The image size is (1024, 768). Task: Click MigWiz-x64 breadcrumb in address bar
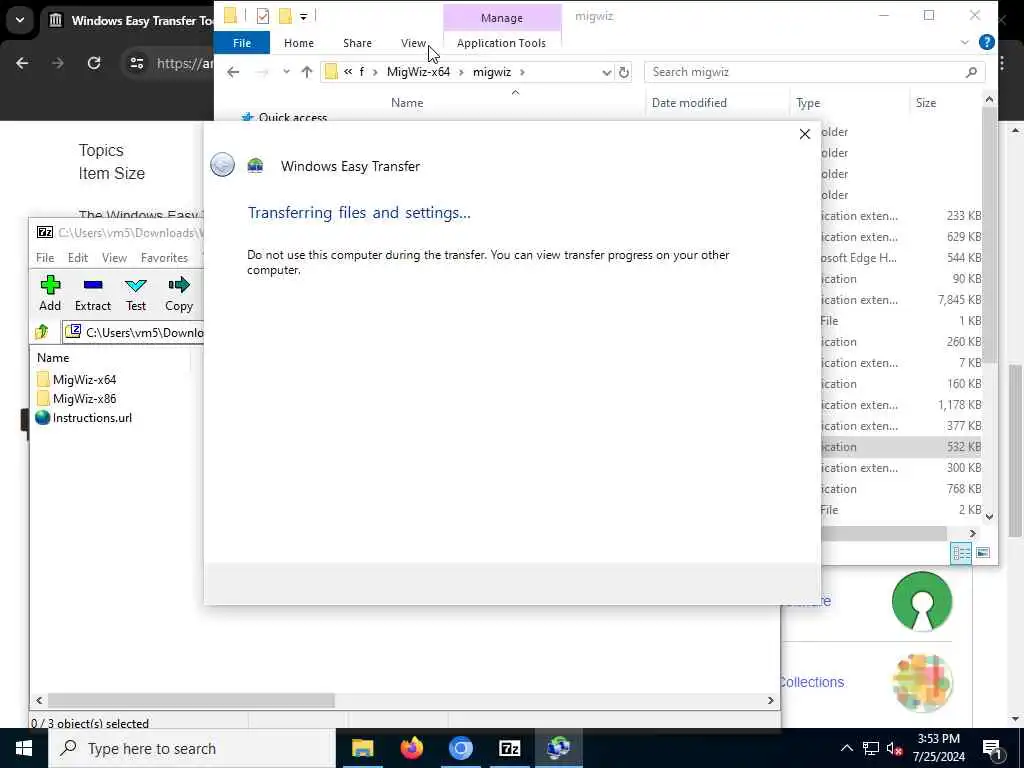pyautogui.click(x=419, y=72)
